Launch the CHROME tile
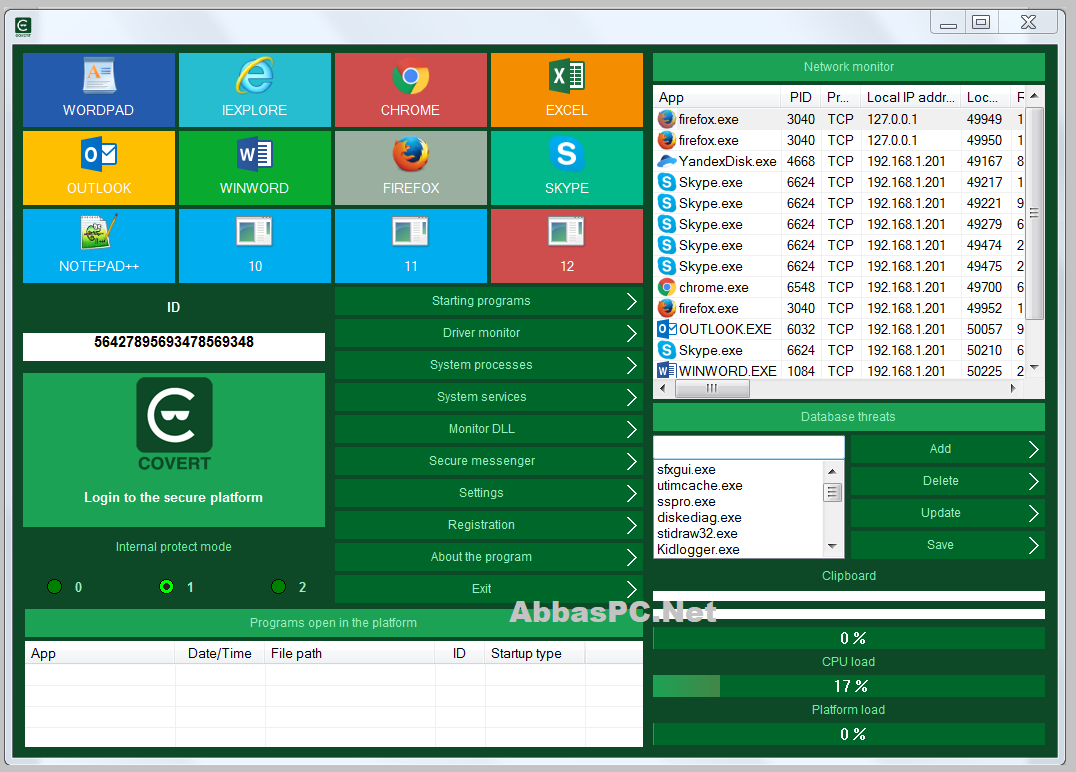Viewport: 1076px width, 772px height. [410, 90]
